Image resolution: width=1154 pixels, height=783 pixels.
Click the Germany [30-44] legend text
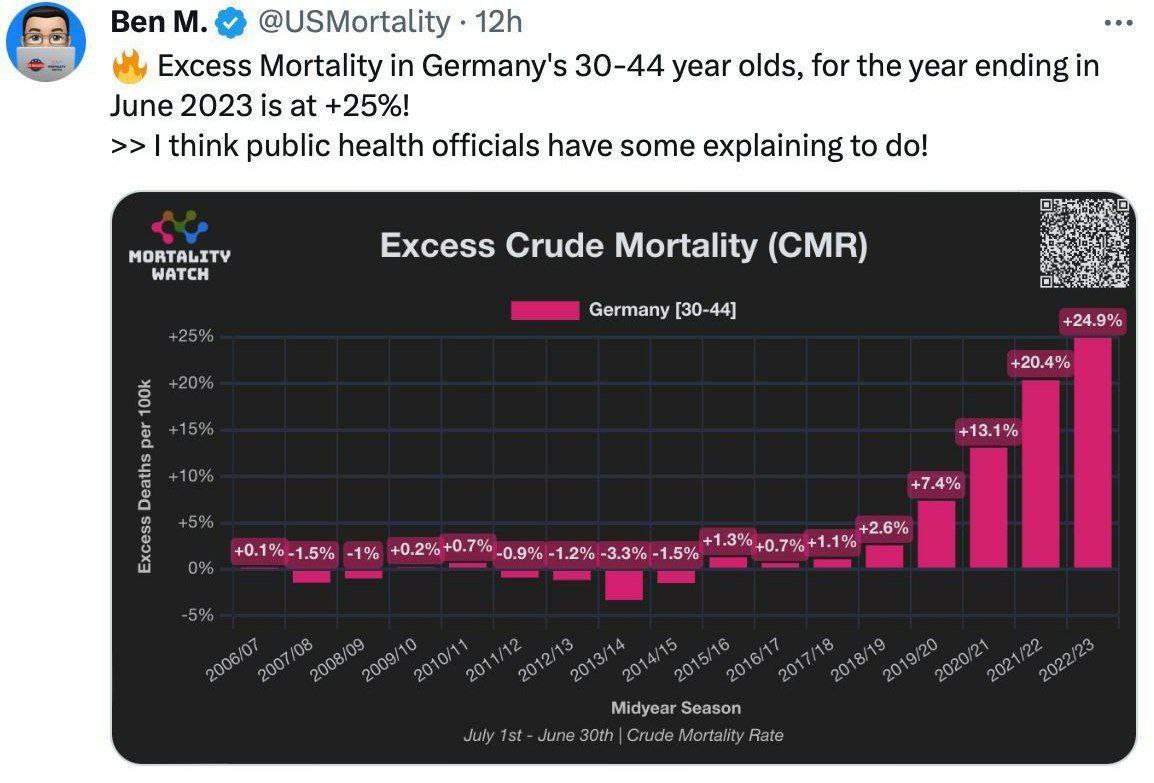(x=662, y=310)
